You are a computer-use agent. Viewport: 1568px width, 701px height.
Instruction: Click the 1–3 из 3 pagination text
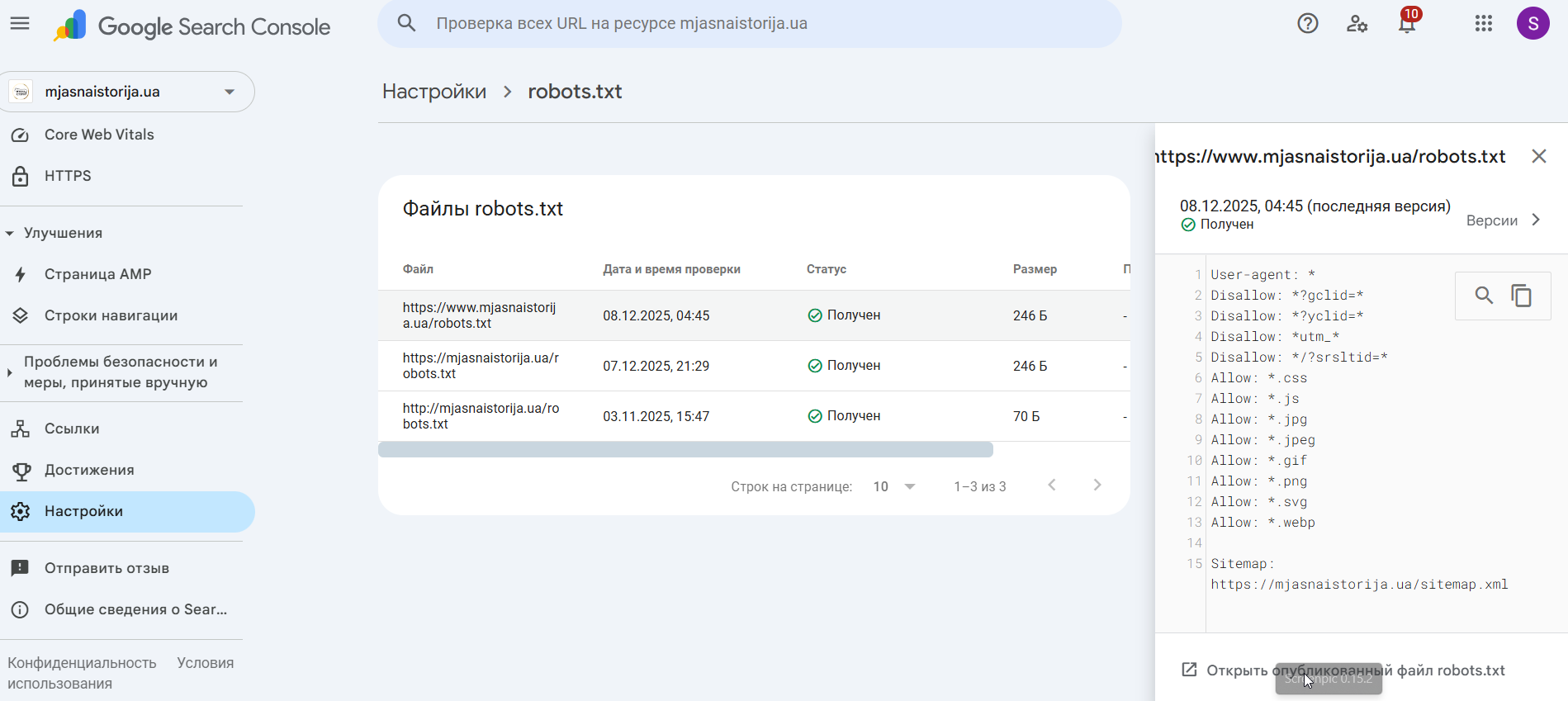[x=980, y=486]
